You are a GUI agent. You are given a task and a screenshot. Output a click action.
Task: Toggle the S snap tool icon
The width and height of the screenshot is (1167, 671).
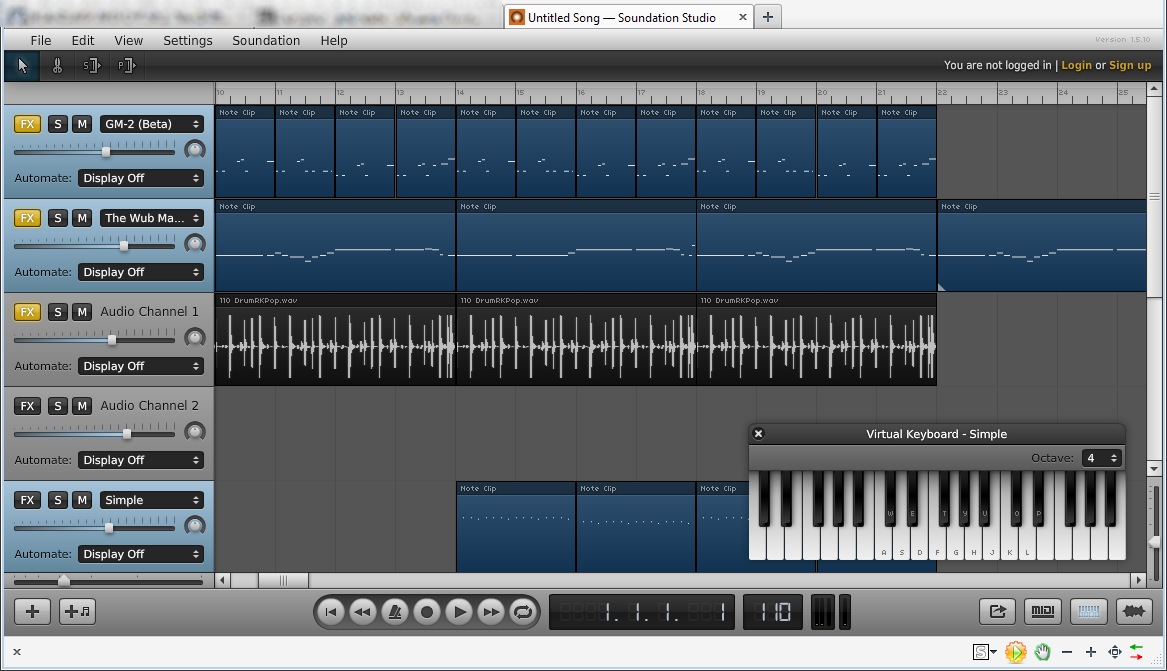[92, 66]
